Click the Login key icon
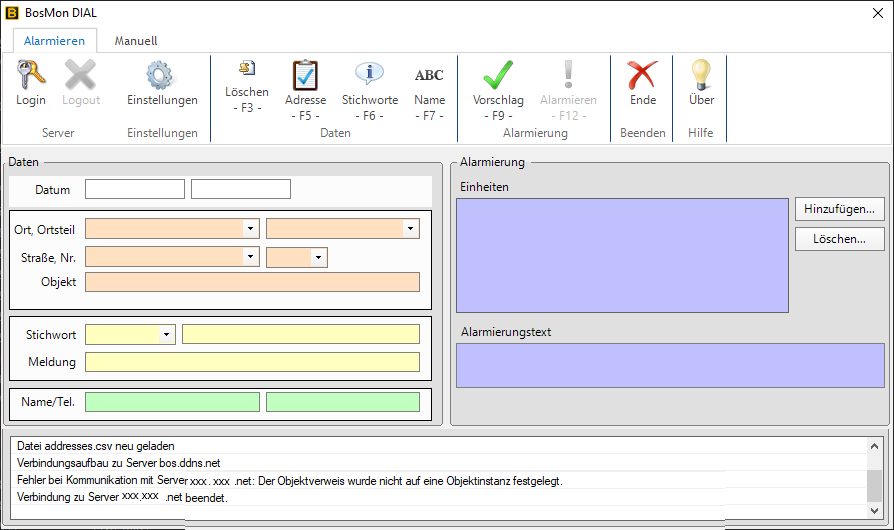 point(31,76)
